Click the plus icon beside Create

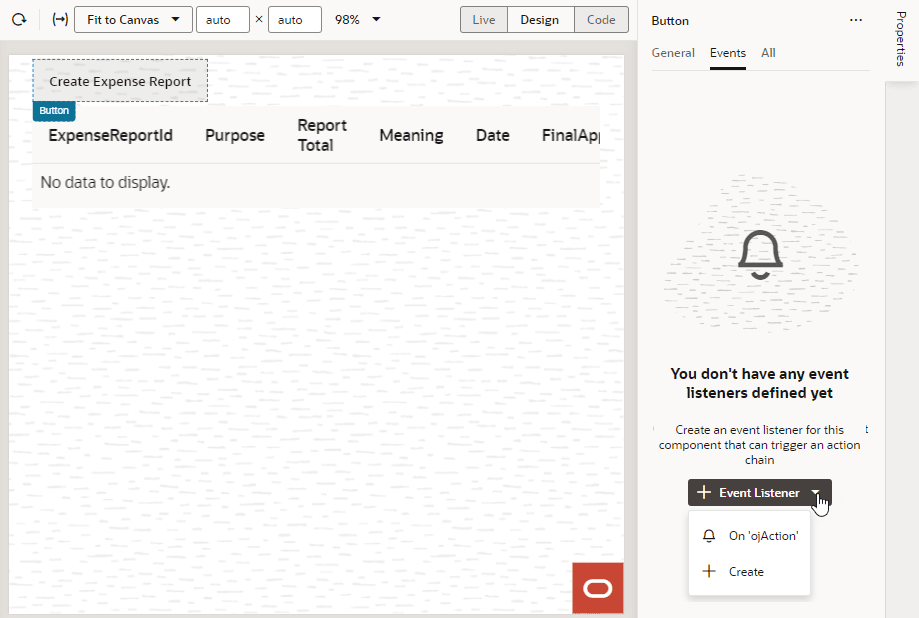(x=709, y=571)
